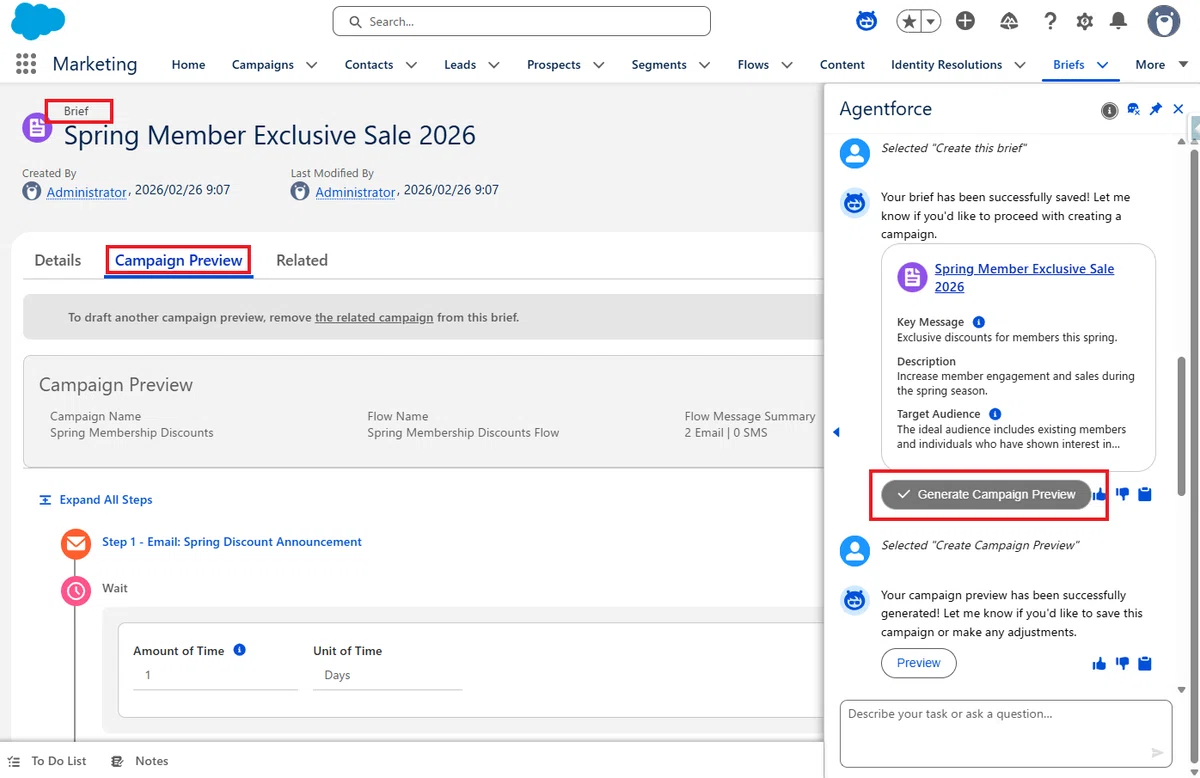
Task: Open the Setup gear icon
Action: (1085, 21)
